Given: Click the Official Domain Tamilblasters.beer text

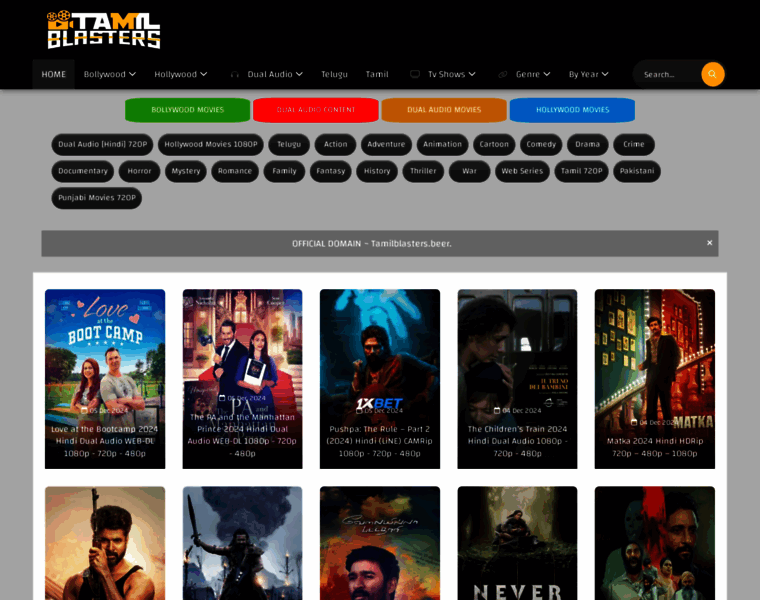Looking at the screenshot, I should [372, 243].
